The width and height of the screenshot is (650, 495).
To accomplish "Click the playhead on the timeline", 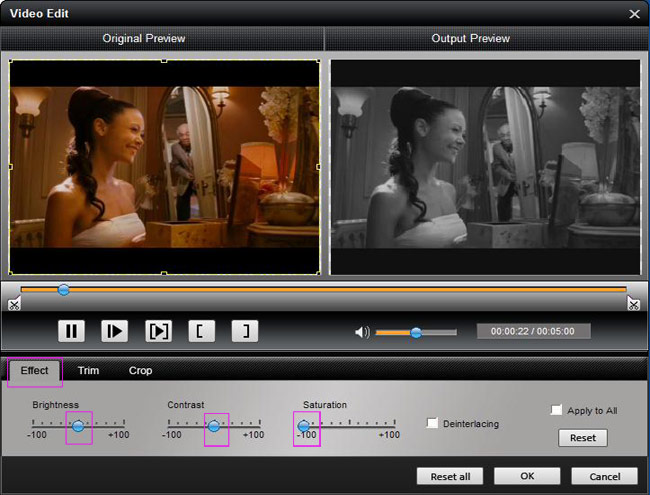I will click(63, 290).
